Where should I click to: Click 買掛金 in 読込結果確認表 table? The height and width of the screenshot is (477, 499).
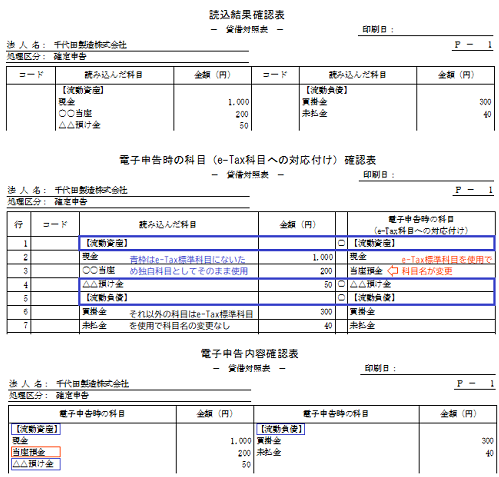(x=314, y=102)
